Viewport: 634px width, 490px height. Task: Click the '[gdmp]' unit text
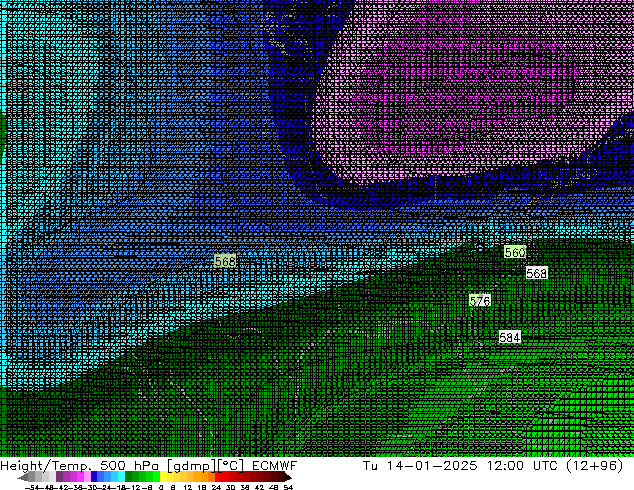coord(191,466)
